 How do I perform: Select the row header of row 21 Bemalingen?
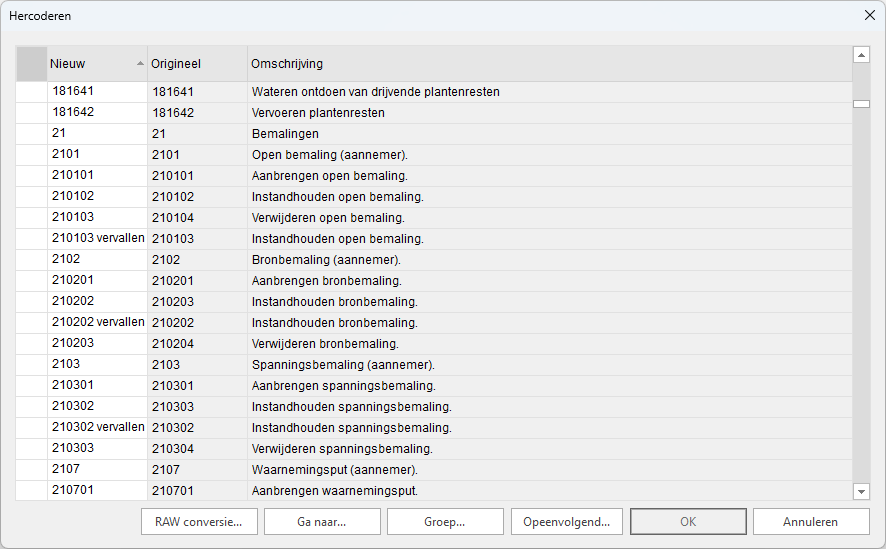click(31, 134)
